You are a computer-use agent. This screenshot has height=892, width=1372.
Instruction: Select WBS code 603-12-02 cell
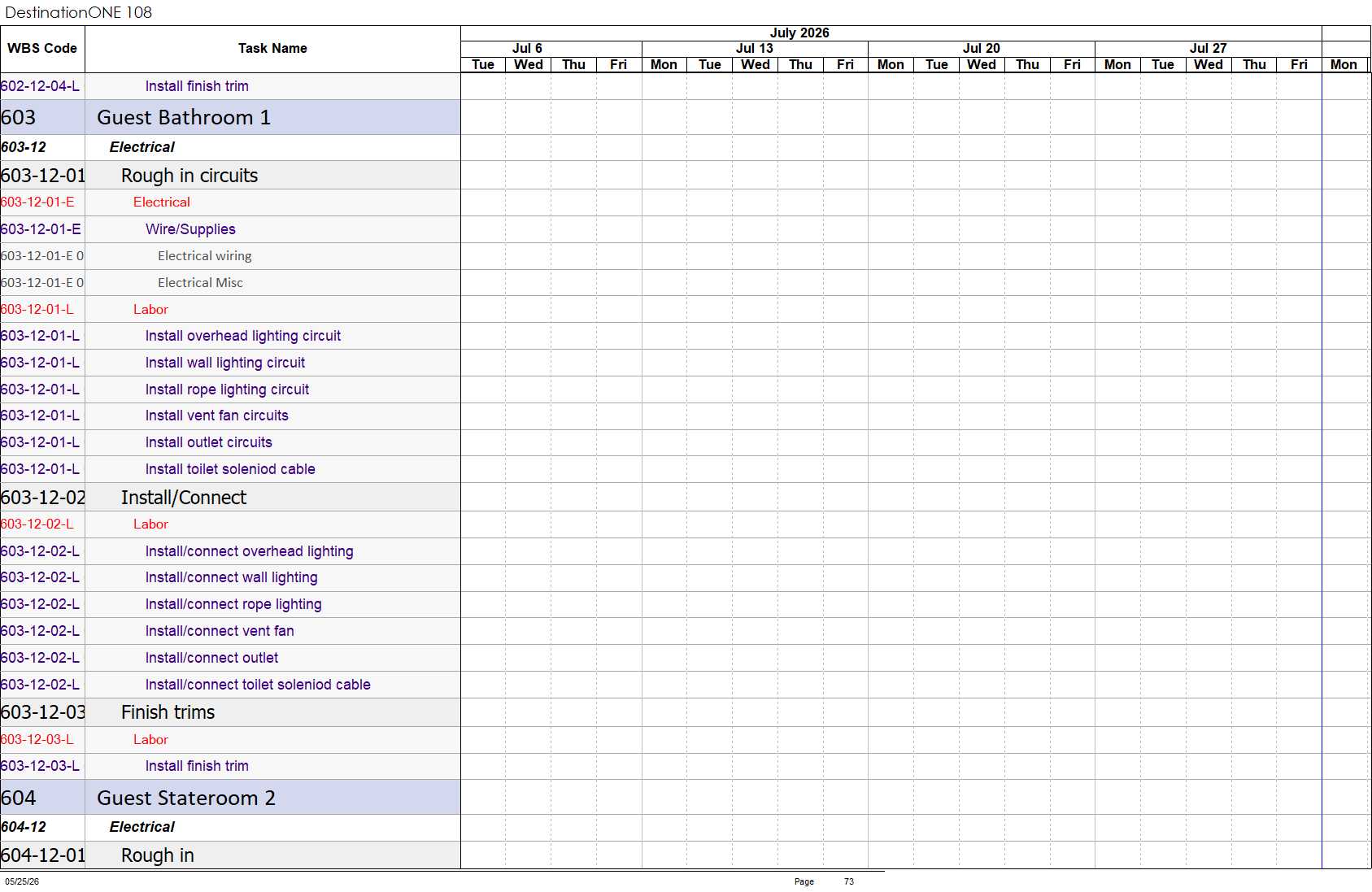tap(42, 498)
